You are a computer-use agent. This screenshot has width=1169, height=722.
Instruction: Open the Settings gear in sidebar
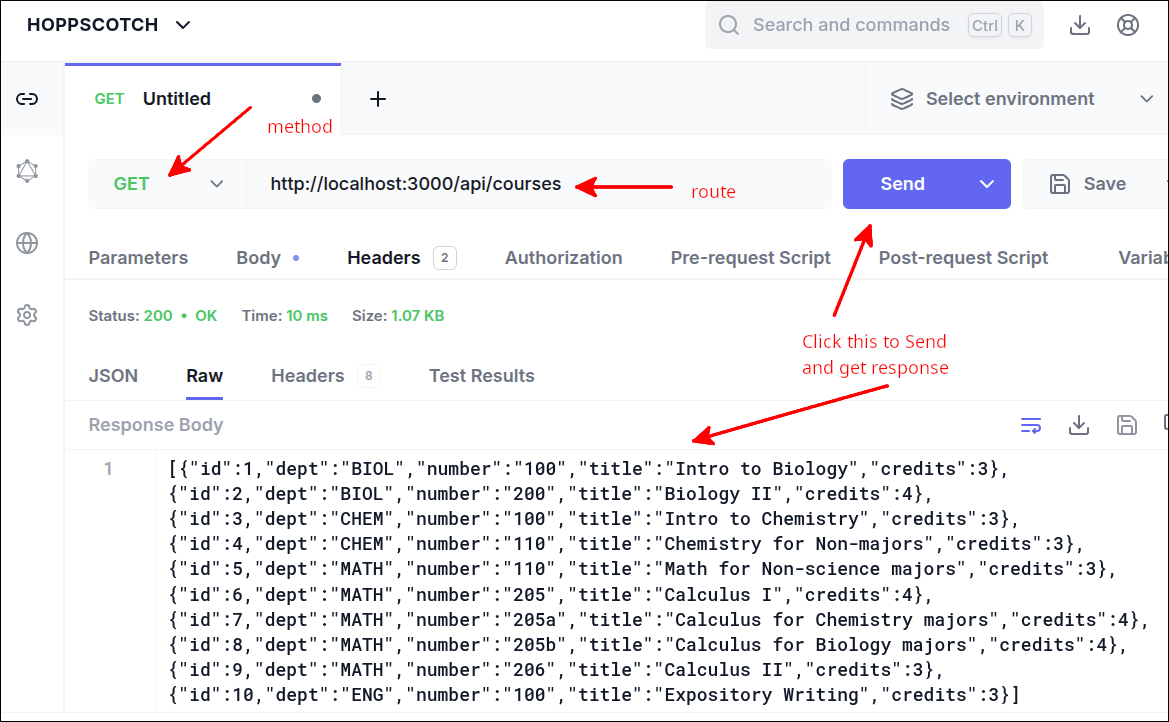pos(27,315)
